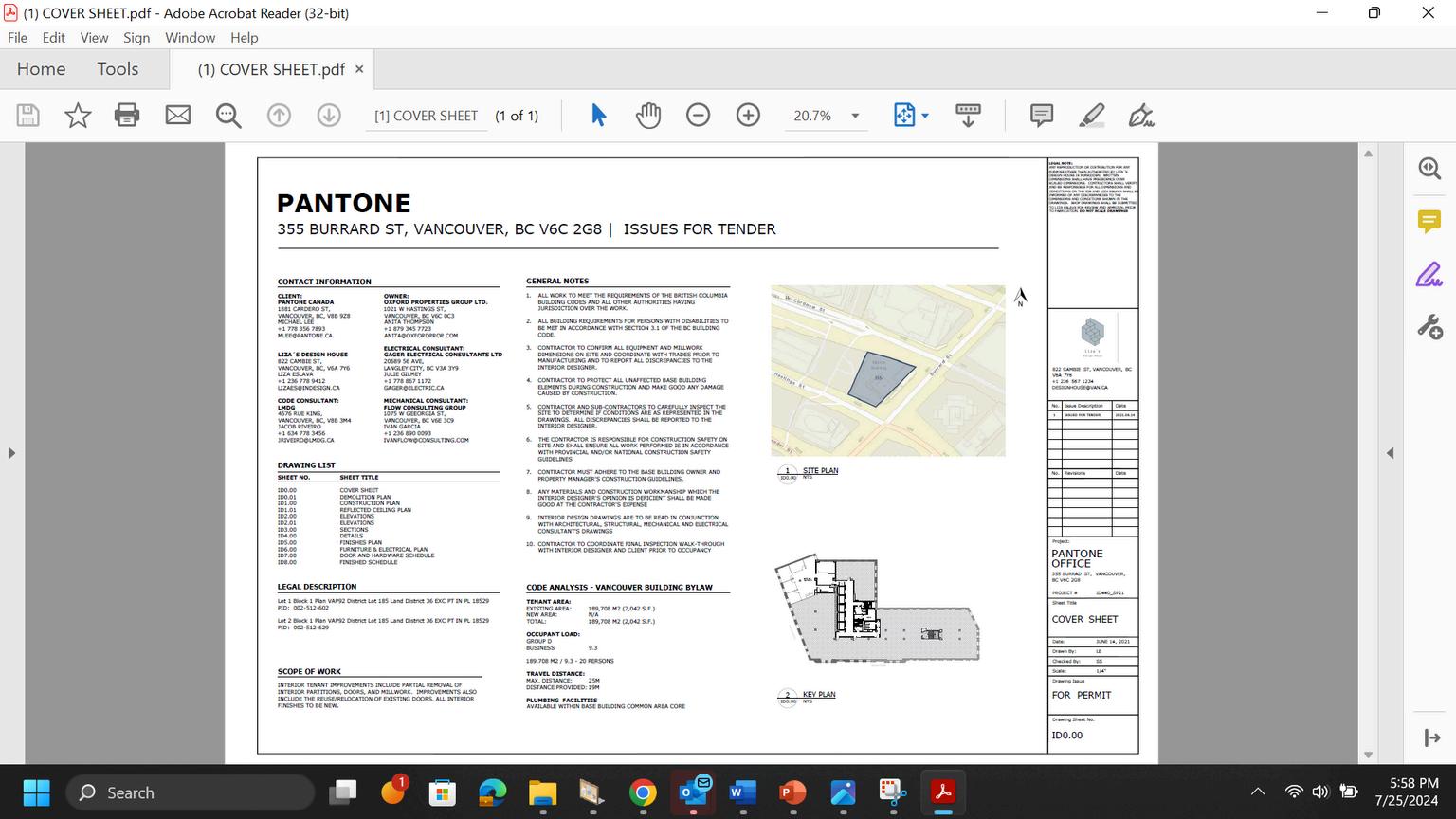Click the CONTACT INFORMATION heading
Viewport: 1456px width, 819px height.
click(x=324, y=282)
